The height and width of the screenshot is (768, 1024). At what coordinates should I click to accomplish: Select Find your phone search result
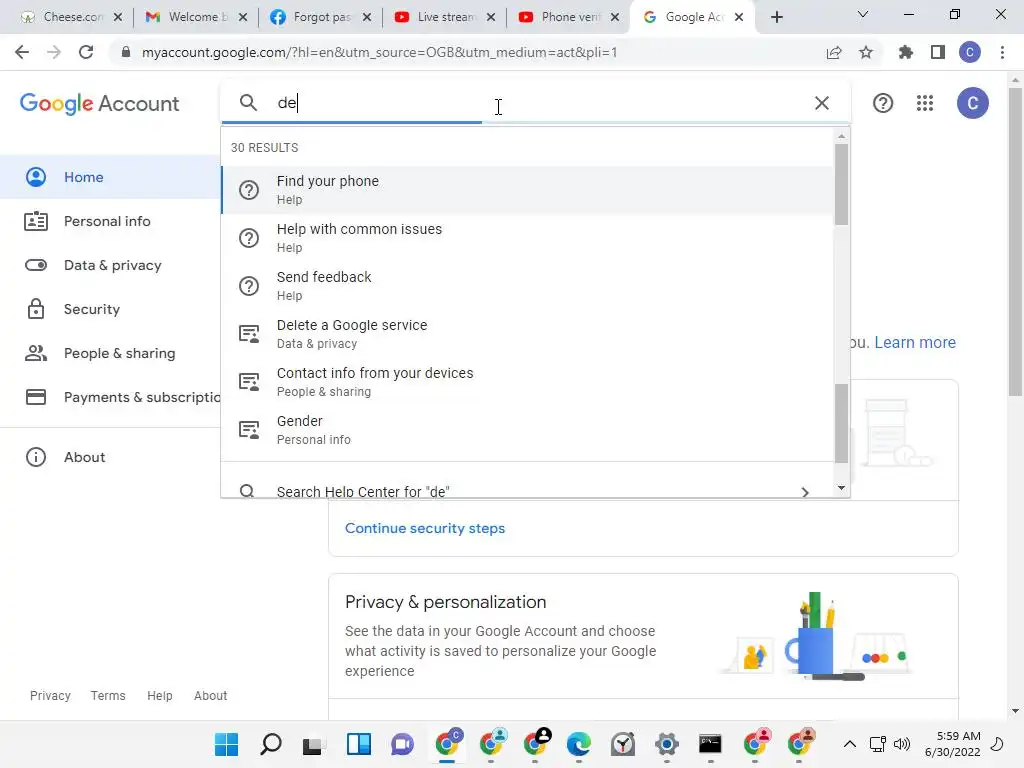coord(528,189)
